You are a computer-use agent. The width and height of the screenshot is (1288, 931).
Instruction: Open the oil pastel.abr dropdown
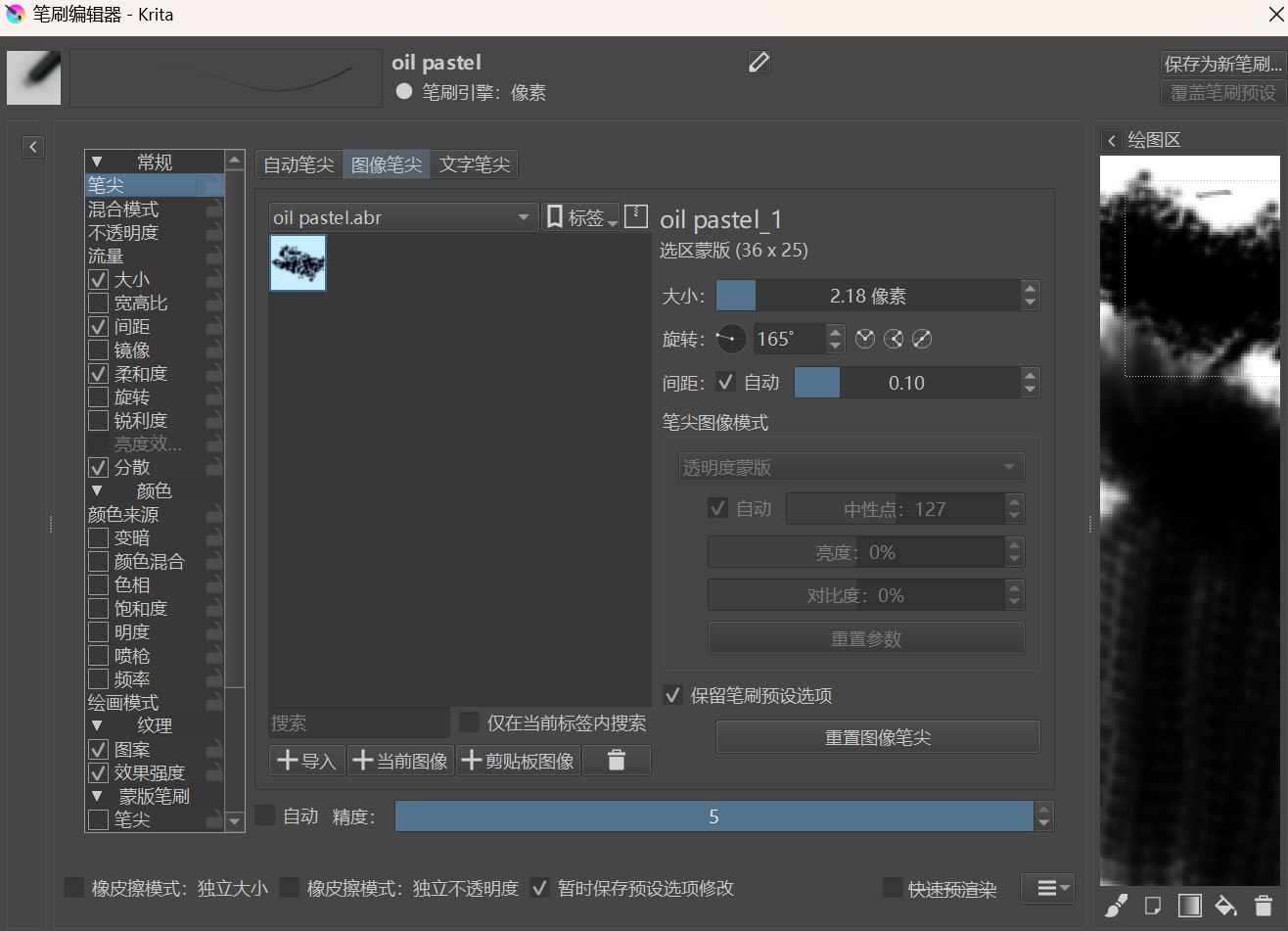click(x=403, y=217)
